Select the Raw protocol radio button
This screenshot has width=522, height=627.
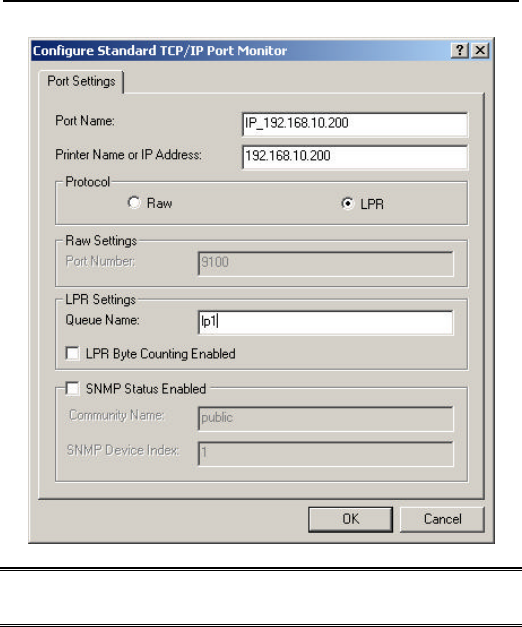(134, 202)
